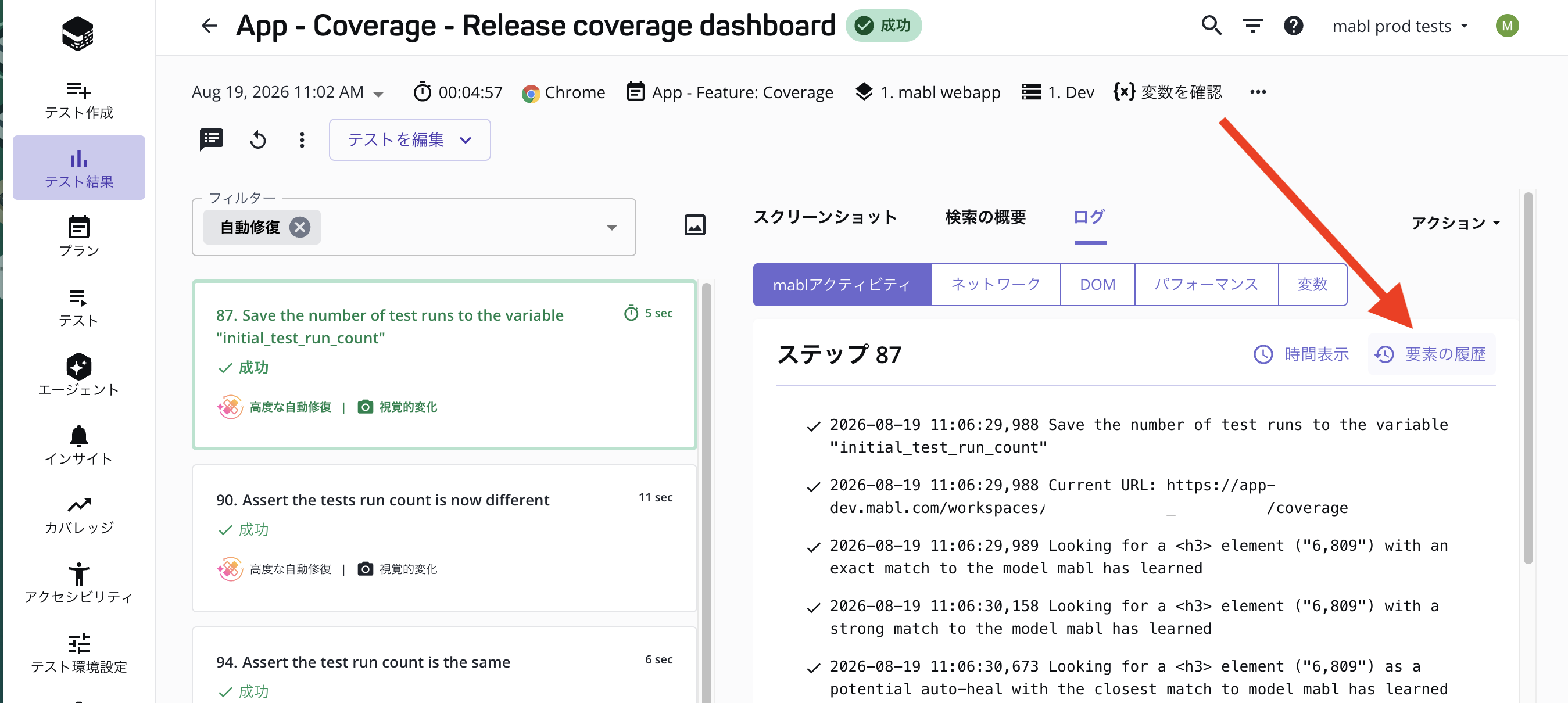Open エージェント in the sidebar

click(78, 375)
